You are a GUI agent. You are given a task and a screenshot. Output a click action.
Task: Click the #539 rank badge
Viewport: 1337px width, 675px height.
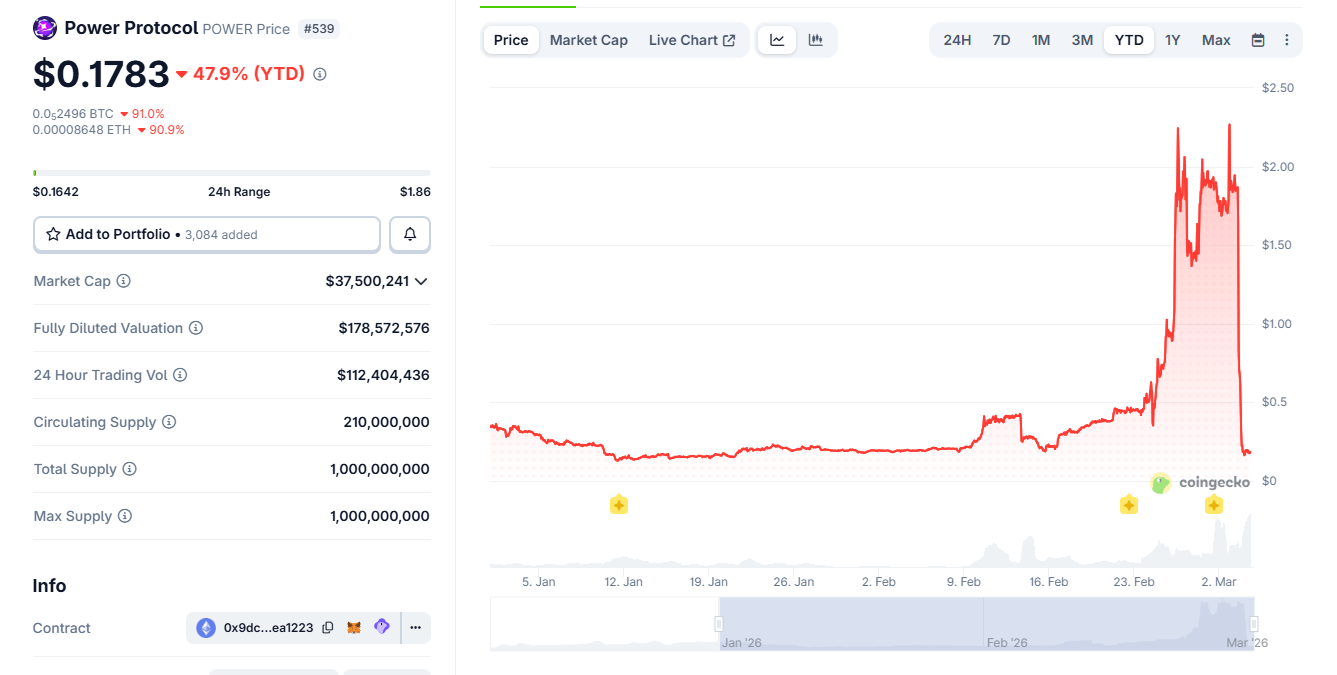tap(319, 29)
